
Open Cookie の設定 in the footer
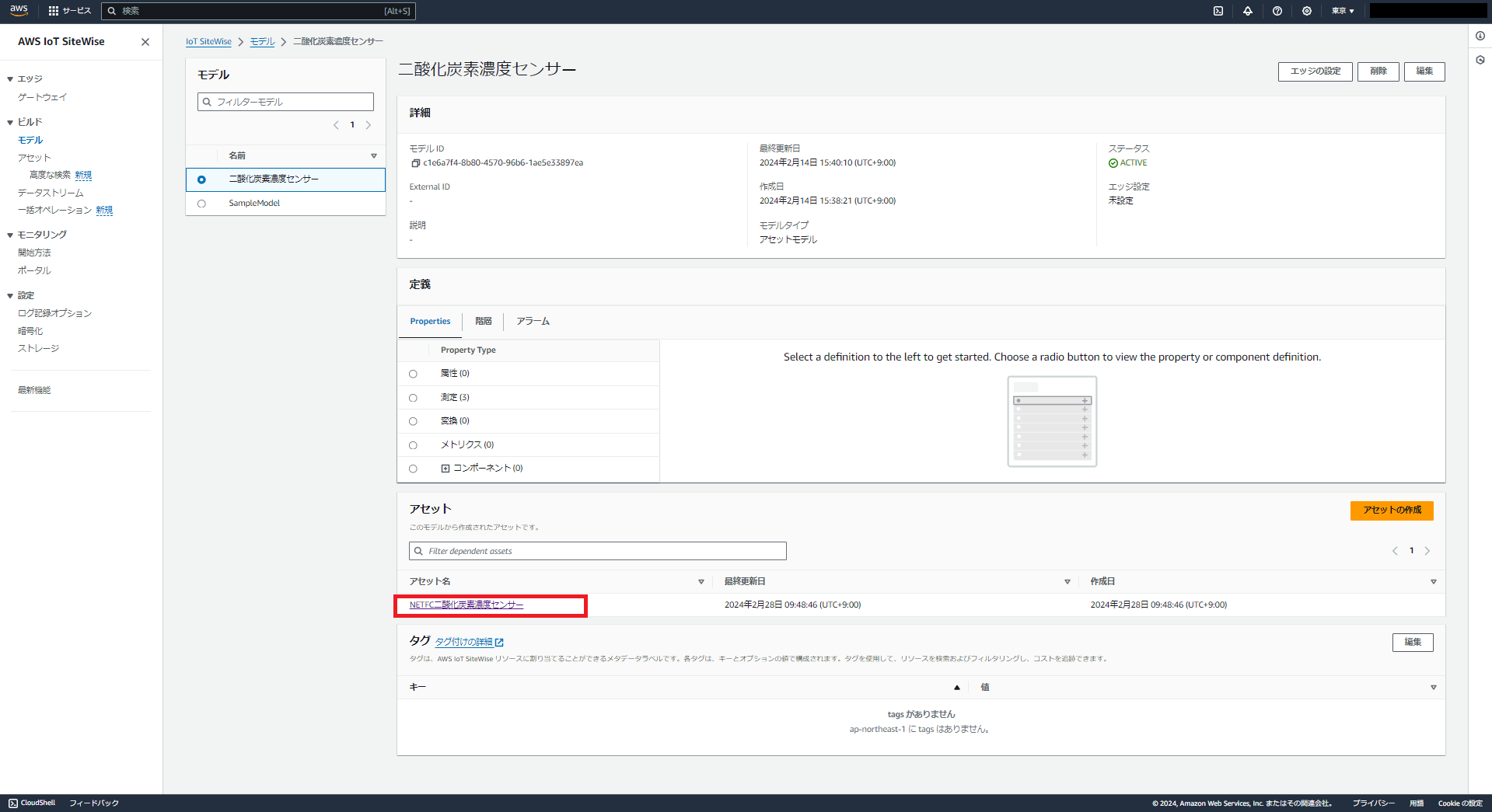(1460, 803)
